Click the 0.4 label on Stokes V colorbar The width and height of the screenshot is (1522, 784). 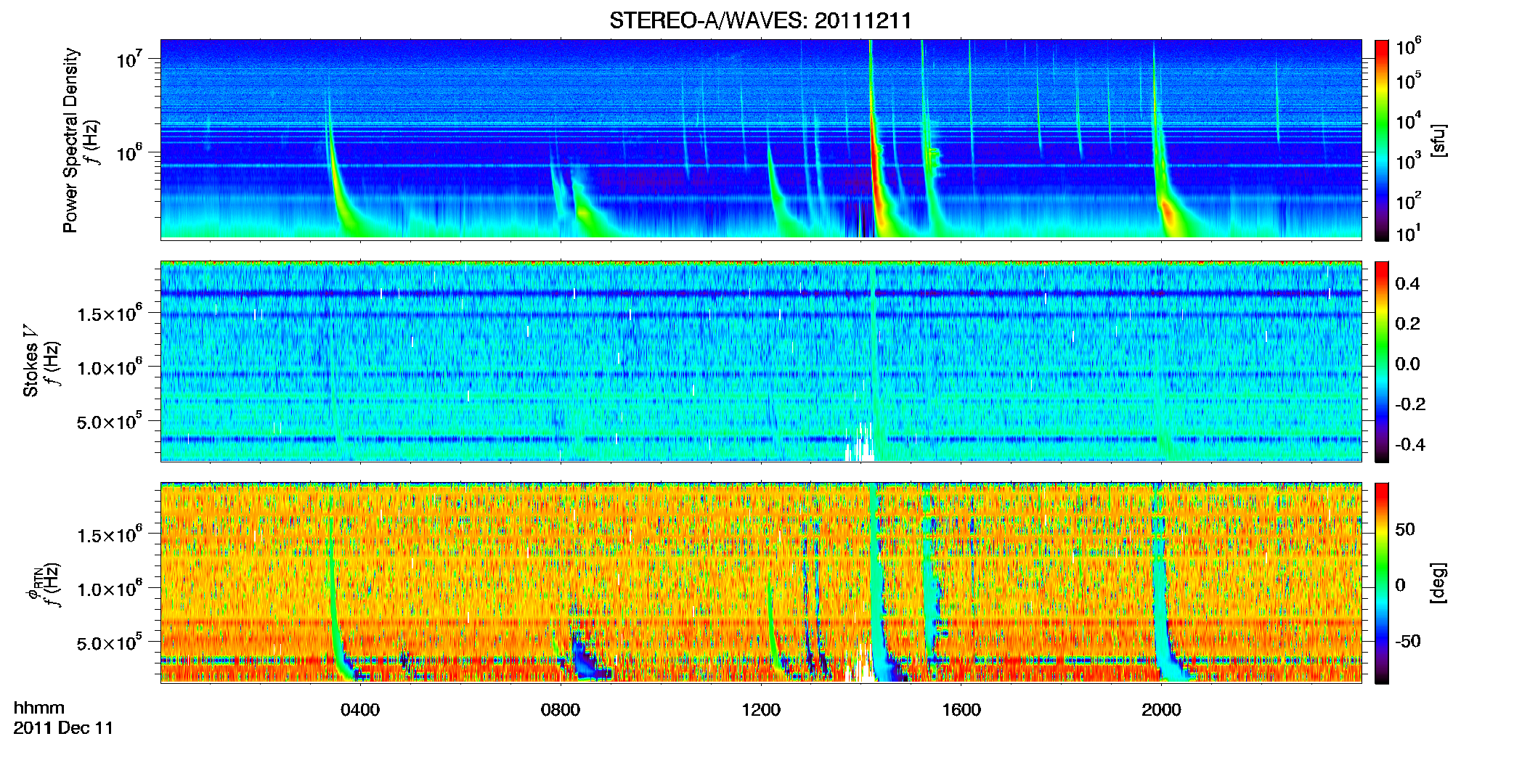[x=1407, y=283]
